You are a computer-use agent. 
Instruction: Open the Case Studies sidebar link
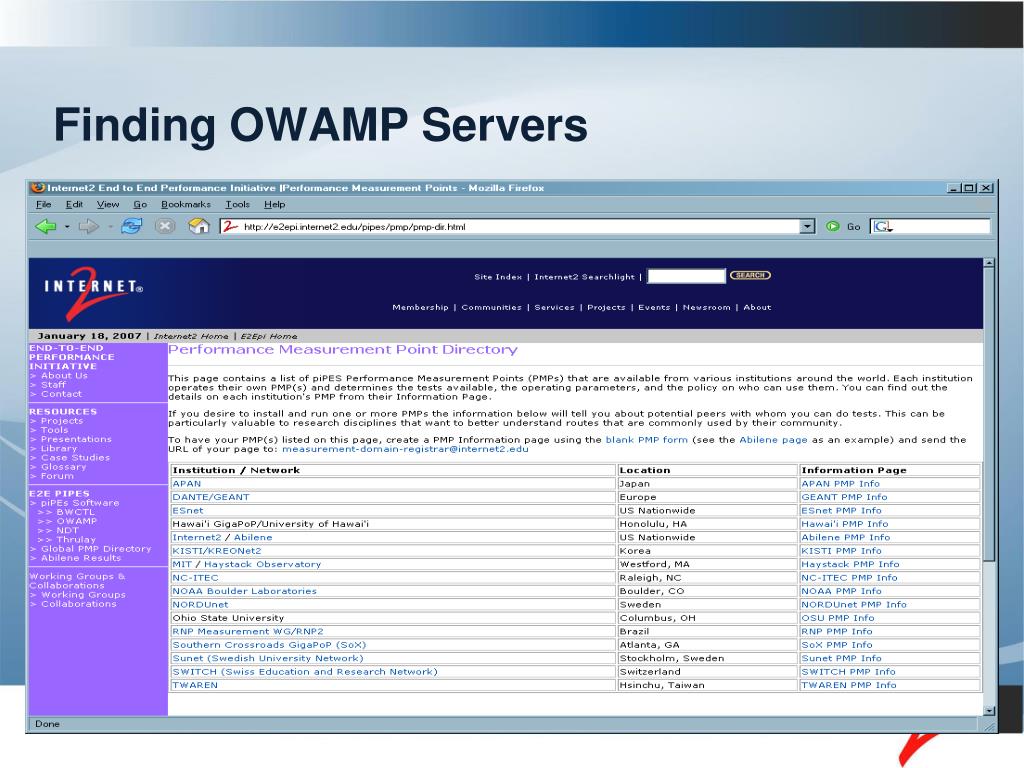[75, 458]
